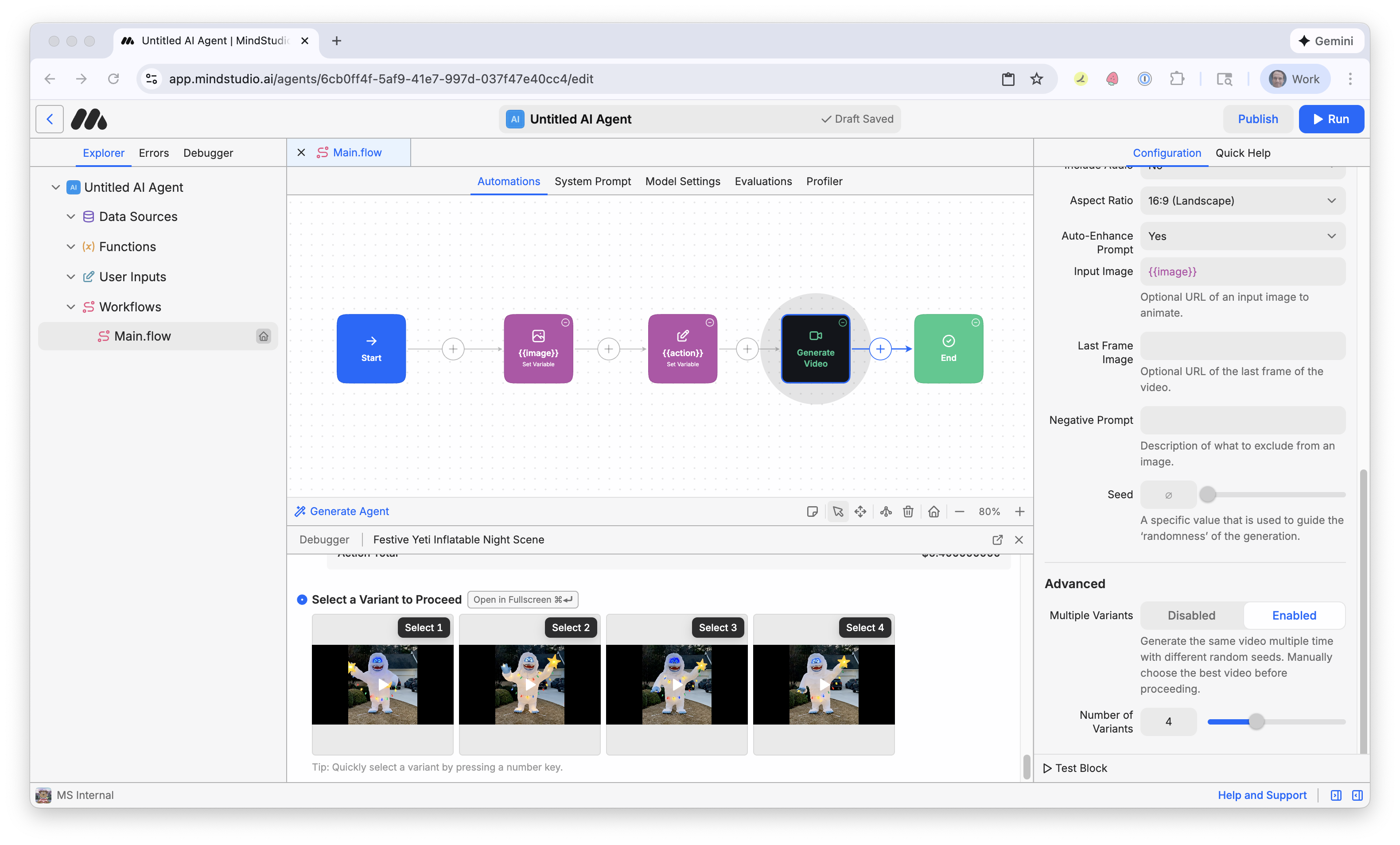Open the Aspect Ratio dropdown
This screenshot has height=845, width=1400.
[1243, 201]
